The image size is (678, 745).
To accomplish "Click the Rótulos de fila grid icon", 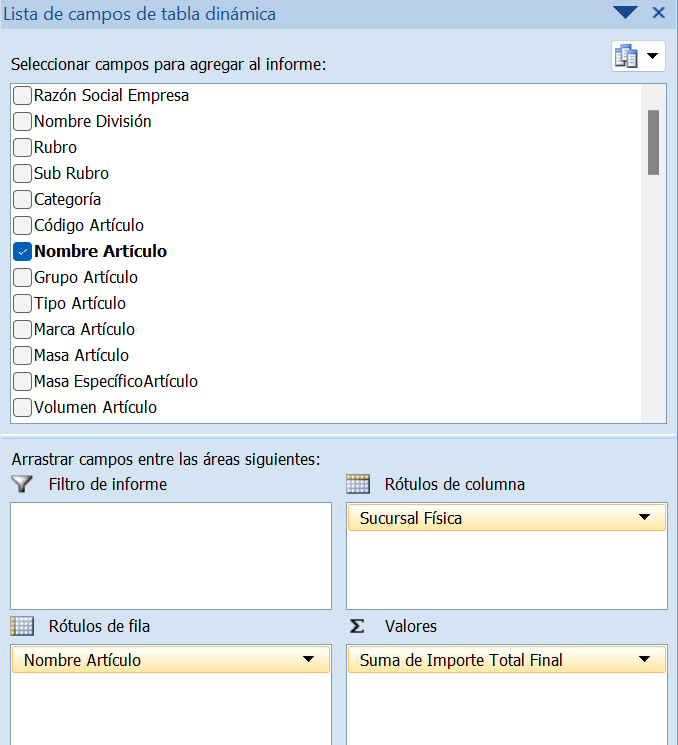I will coord(22,626).
